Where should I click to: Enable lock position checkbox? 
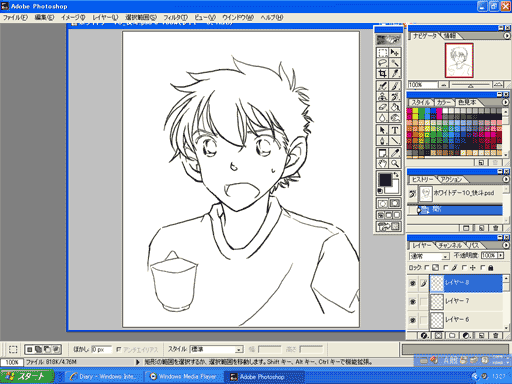point(464,267)
